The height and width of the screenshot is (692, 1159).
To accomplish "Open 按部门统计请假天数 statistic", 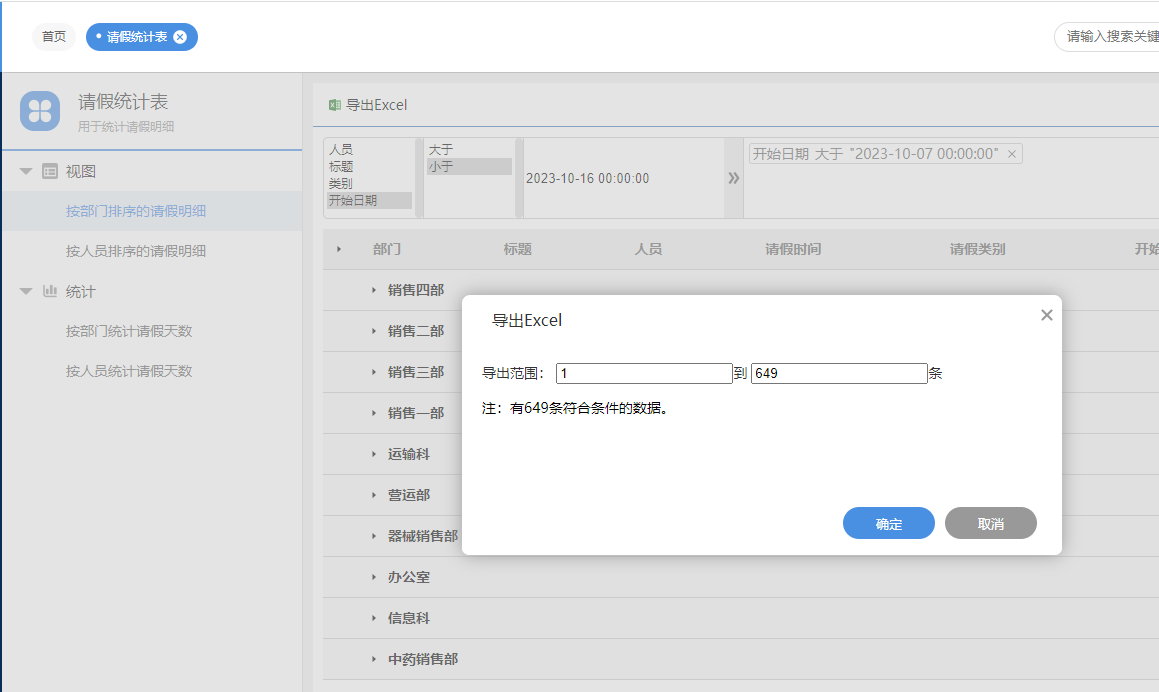I will (x=129, y=331).
